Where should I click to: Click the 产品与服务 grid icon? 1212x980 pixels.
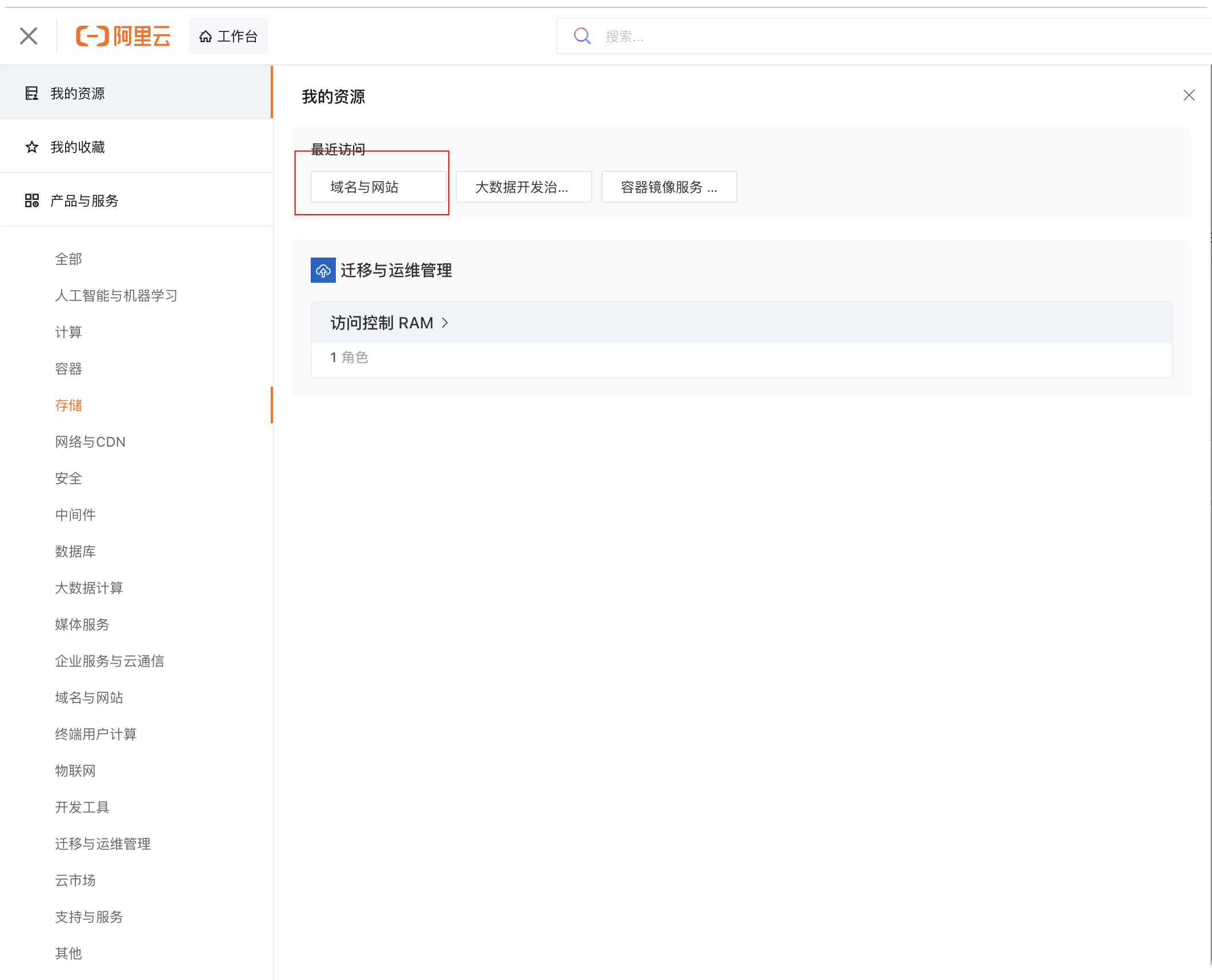point(32,200)
